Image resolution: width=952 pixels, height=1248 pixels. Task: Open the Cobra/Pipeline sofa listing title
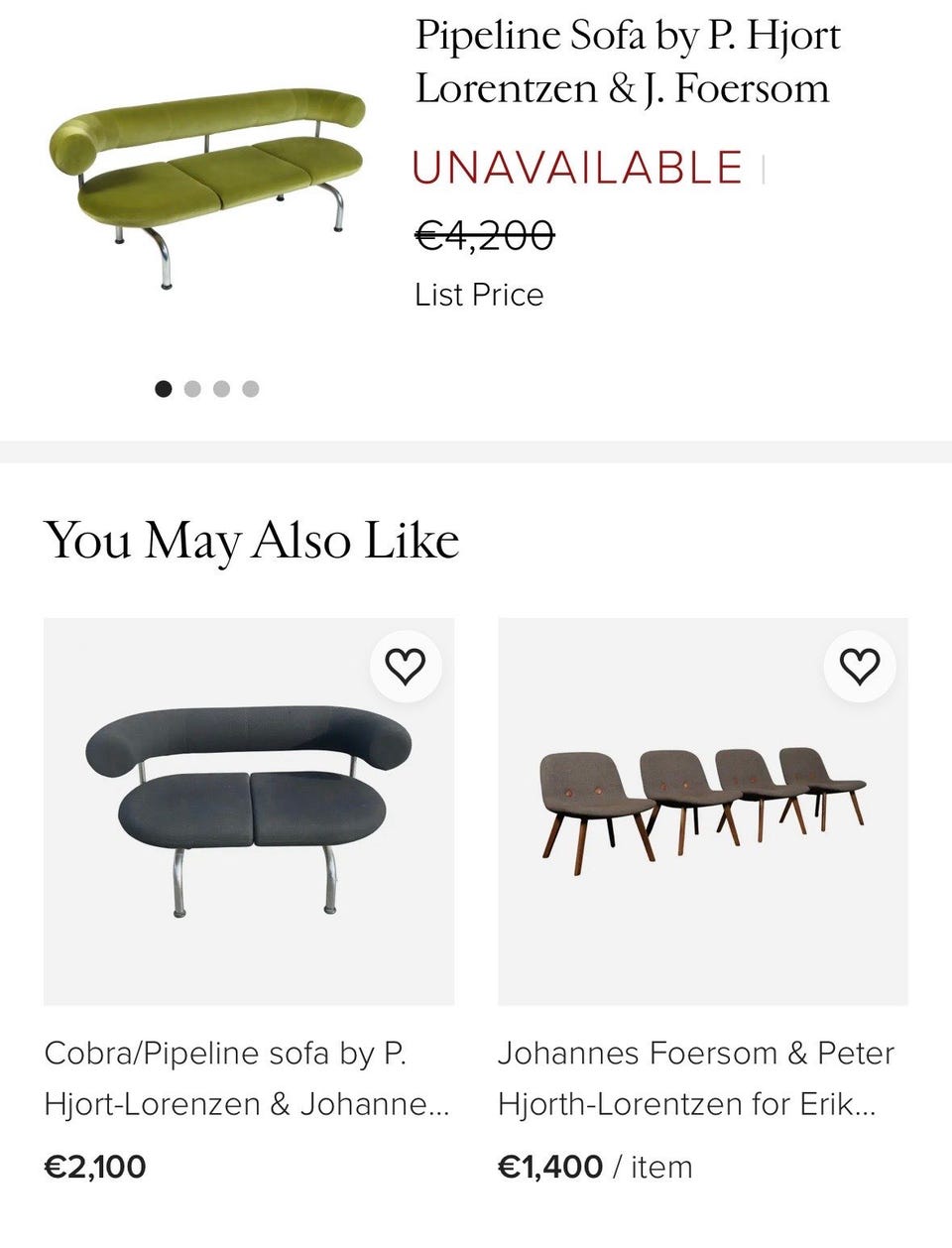pyautogui.click(x=246, y=1078)
